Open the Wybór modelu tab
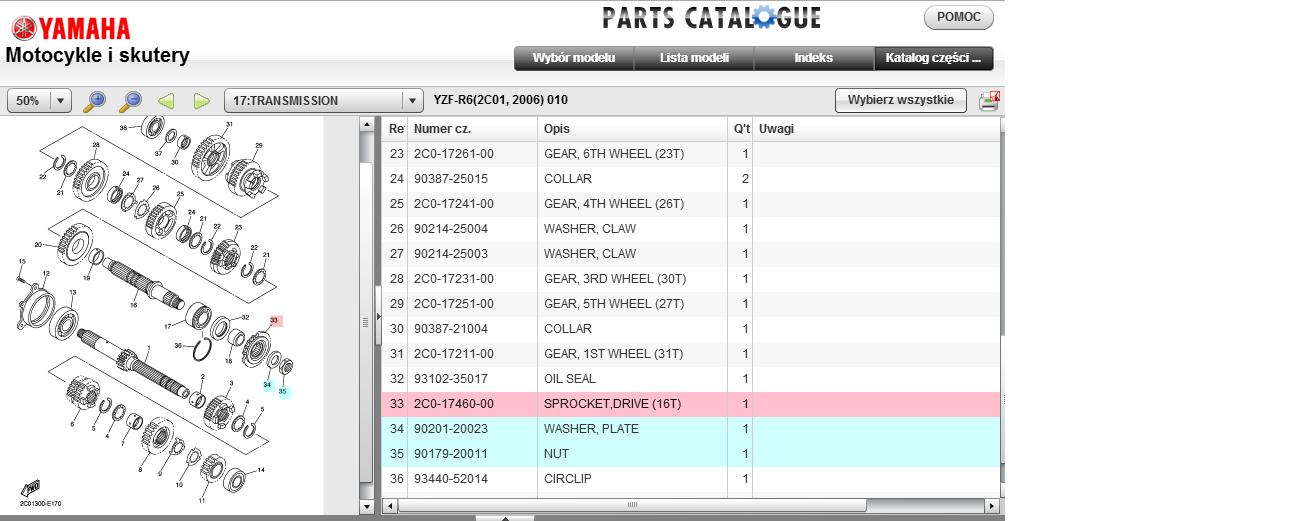This screenshot has width=1294, height=521. (574, 58)
